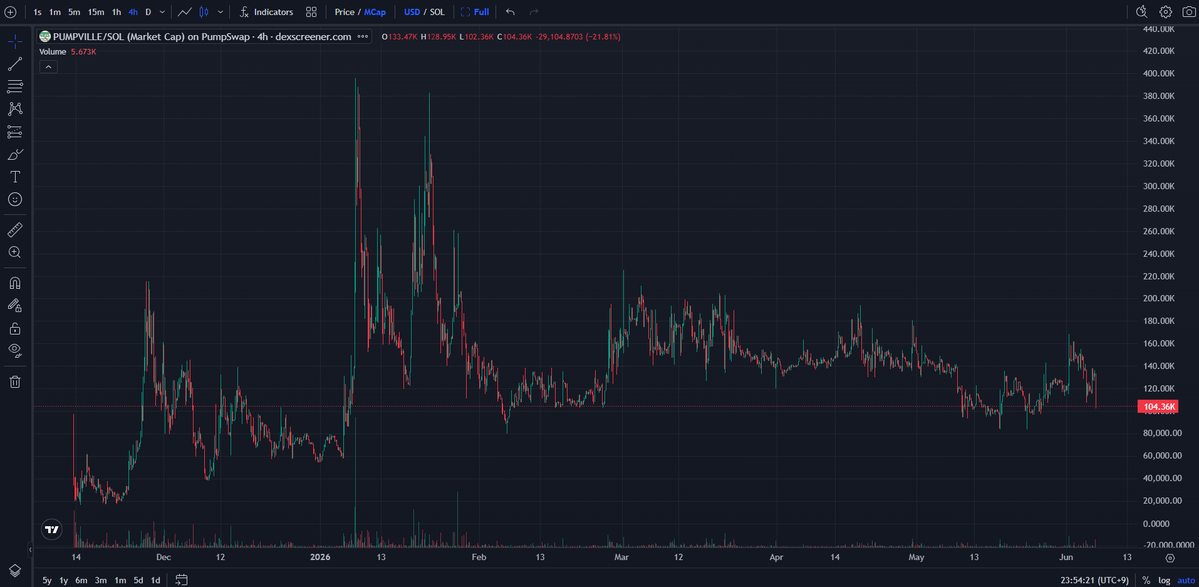Image resolution: width=1199 pixels, height=587 pixels.
Task: Set interval to 15m
Action: [96, 12]
